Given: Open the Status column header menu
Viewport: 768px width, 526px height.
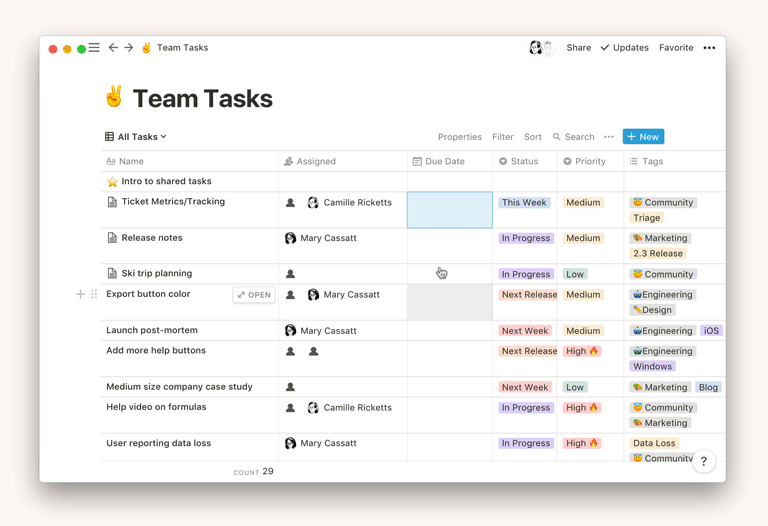Looking at the screenshot, I should point(519,161).
